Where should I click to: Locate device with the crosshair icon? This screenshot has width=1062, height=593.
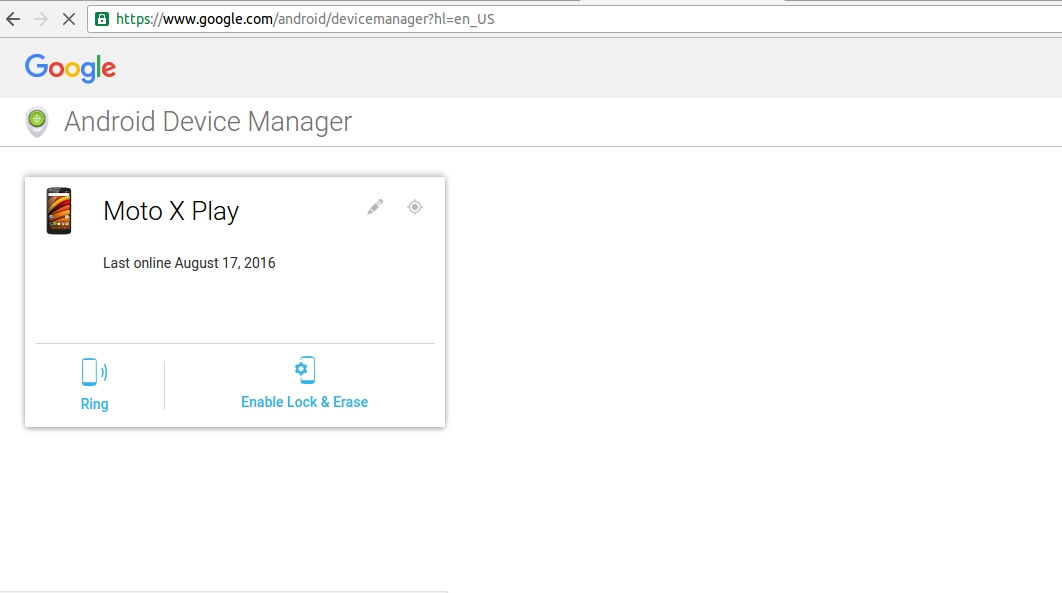tap(415, 207)
